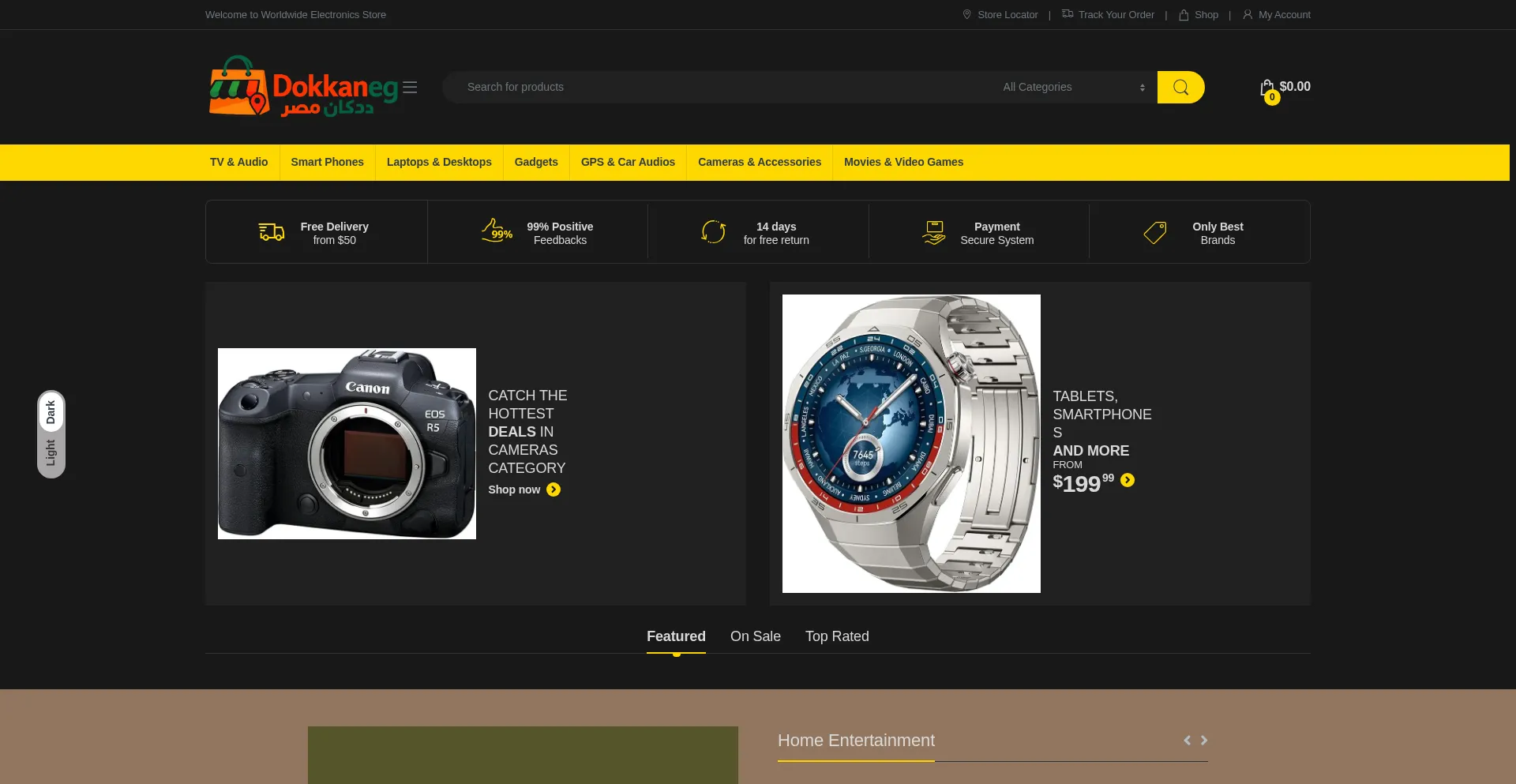The height and width of the screenshot is (784, 1516).
Task: Switch to Dark theme mode
Action: [51, 412]
